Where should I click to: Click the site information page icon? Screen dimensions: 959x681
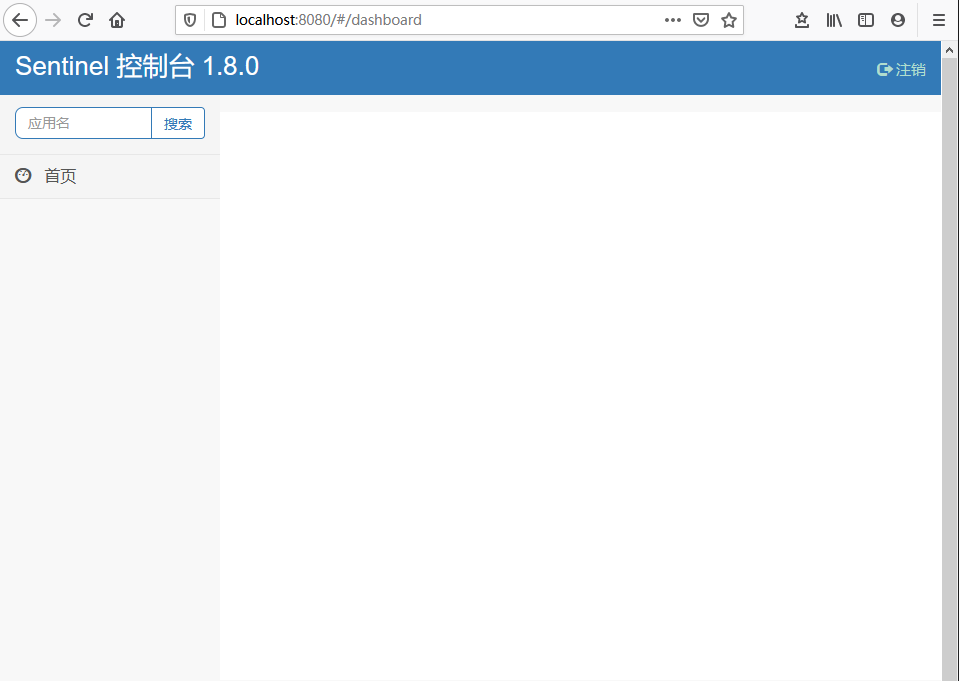218,20
